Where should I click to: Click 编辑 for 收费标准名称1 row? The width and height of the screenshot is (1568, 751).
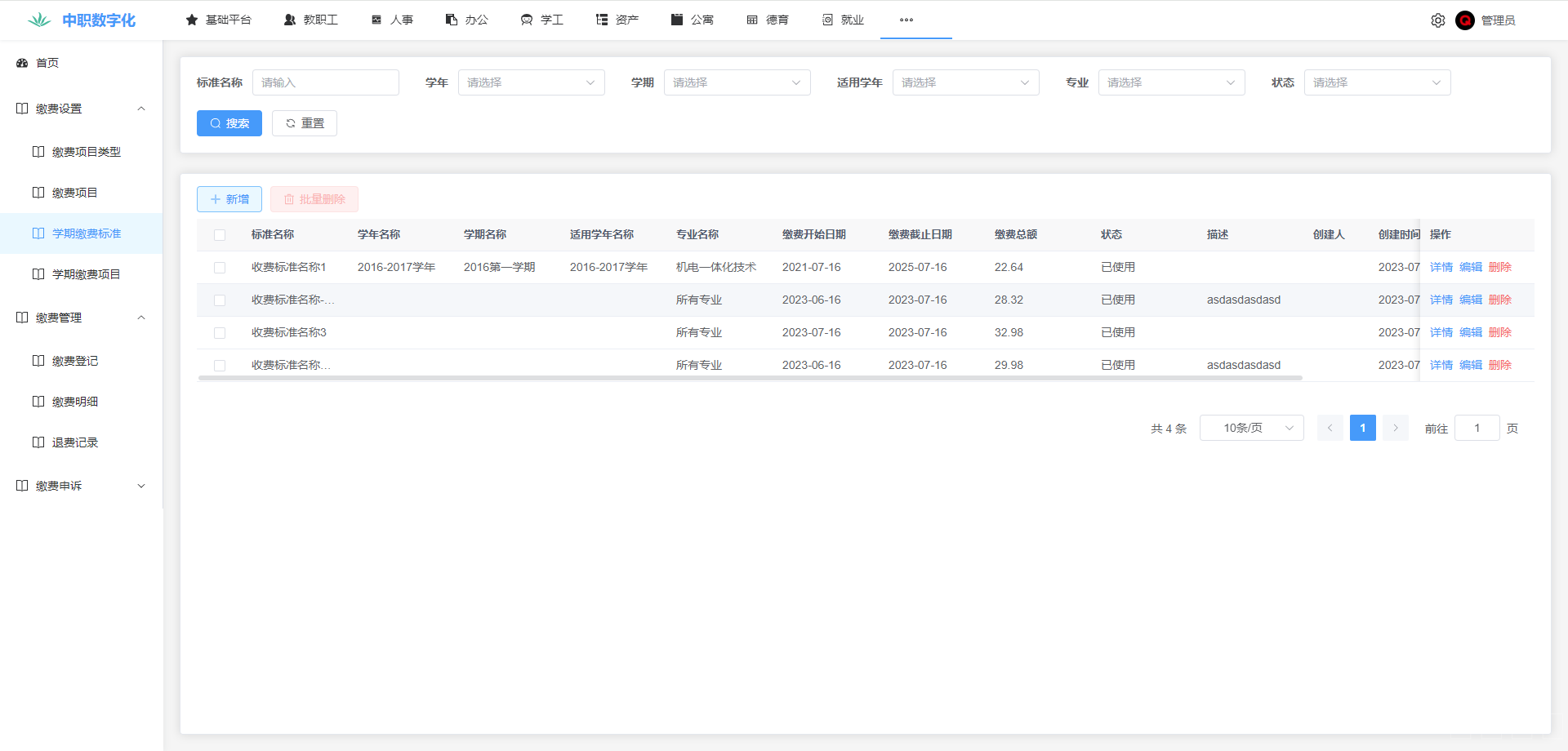[x=1471, y=267]
